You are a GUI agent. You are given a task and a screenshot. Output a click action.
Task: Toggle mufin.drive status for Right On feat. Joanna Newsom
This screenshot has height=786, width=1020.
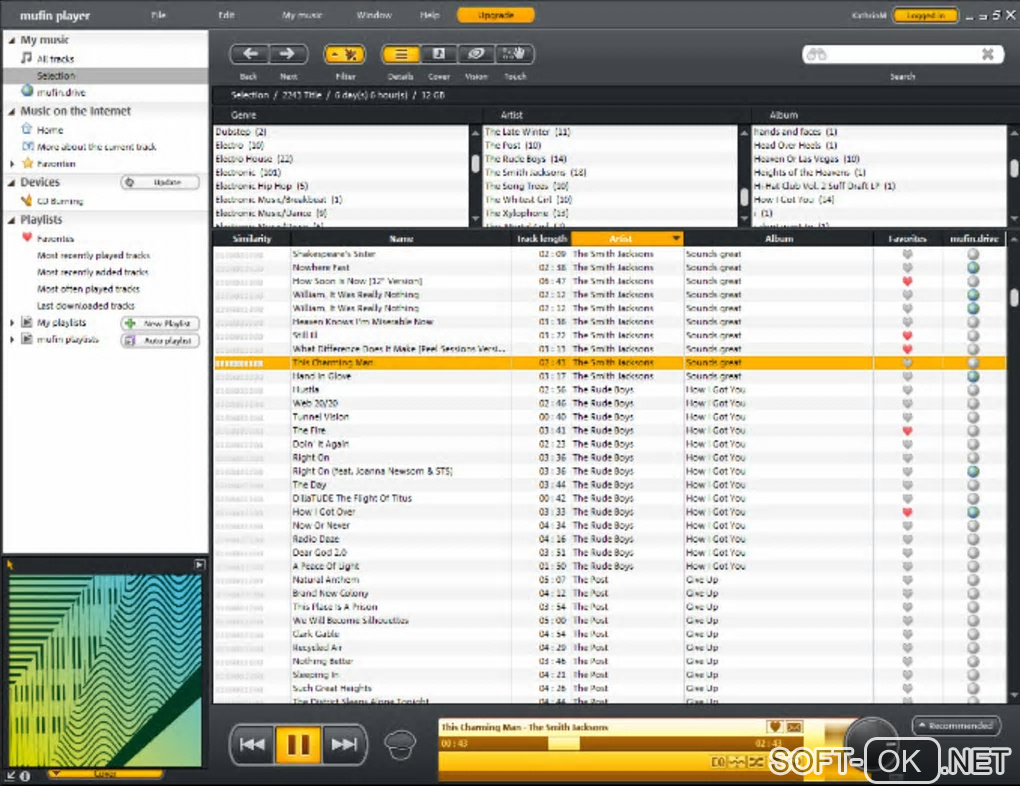973,471
